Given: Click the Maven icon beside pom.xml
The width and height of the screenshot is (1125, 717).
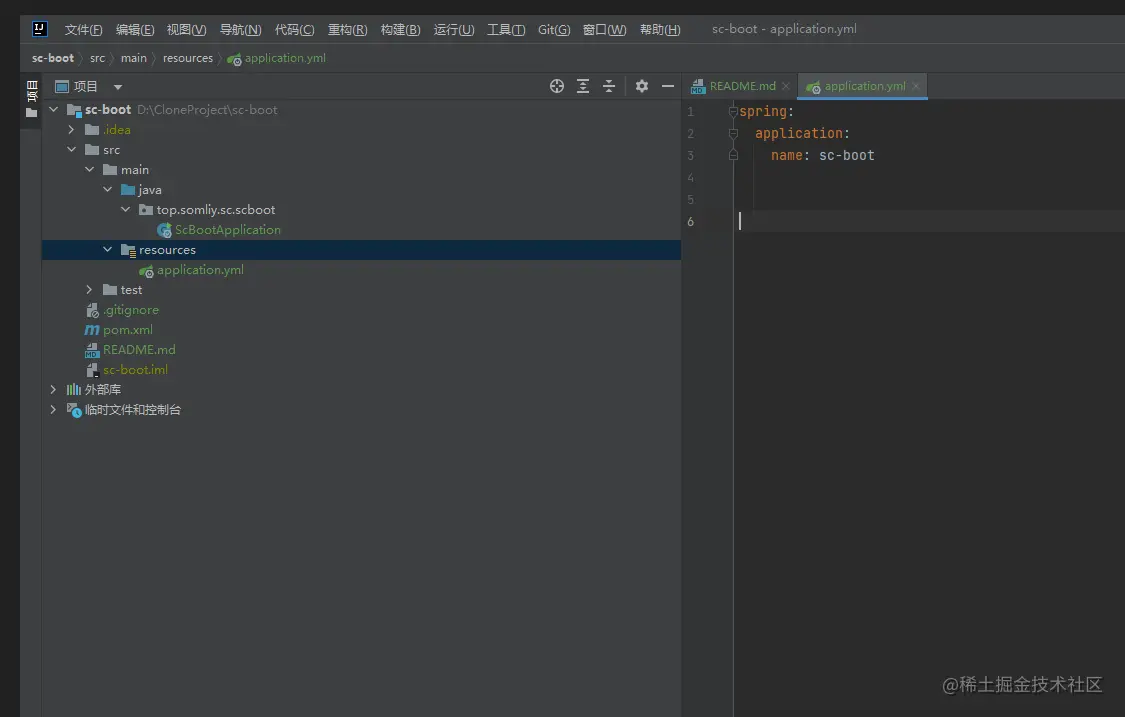Looking at the screenshot, I should coord(92,330).
